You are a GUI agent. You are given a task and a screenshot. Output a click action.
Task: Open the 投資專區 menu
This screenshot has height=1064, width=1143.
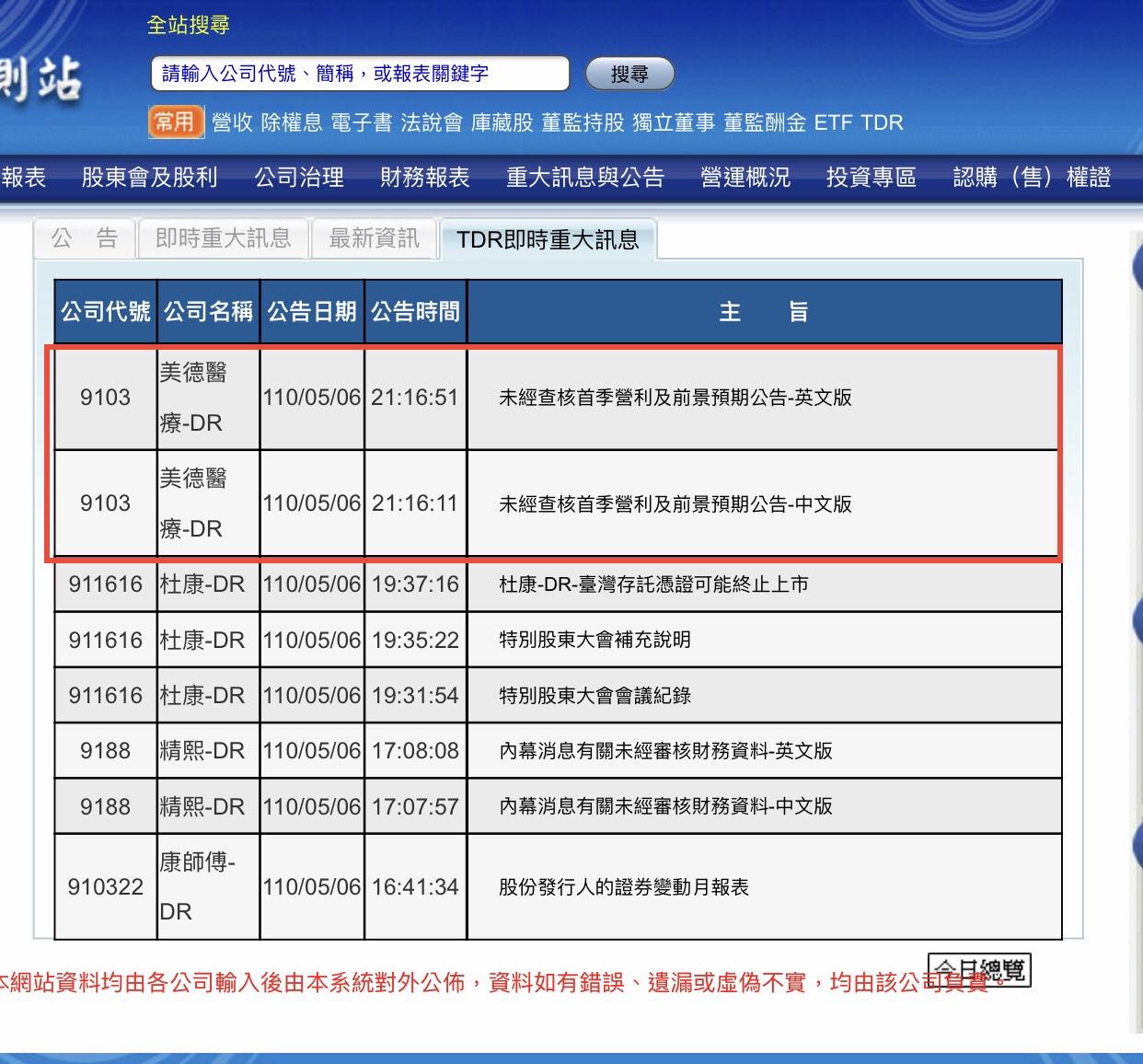coord(871,178)
